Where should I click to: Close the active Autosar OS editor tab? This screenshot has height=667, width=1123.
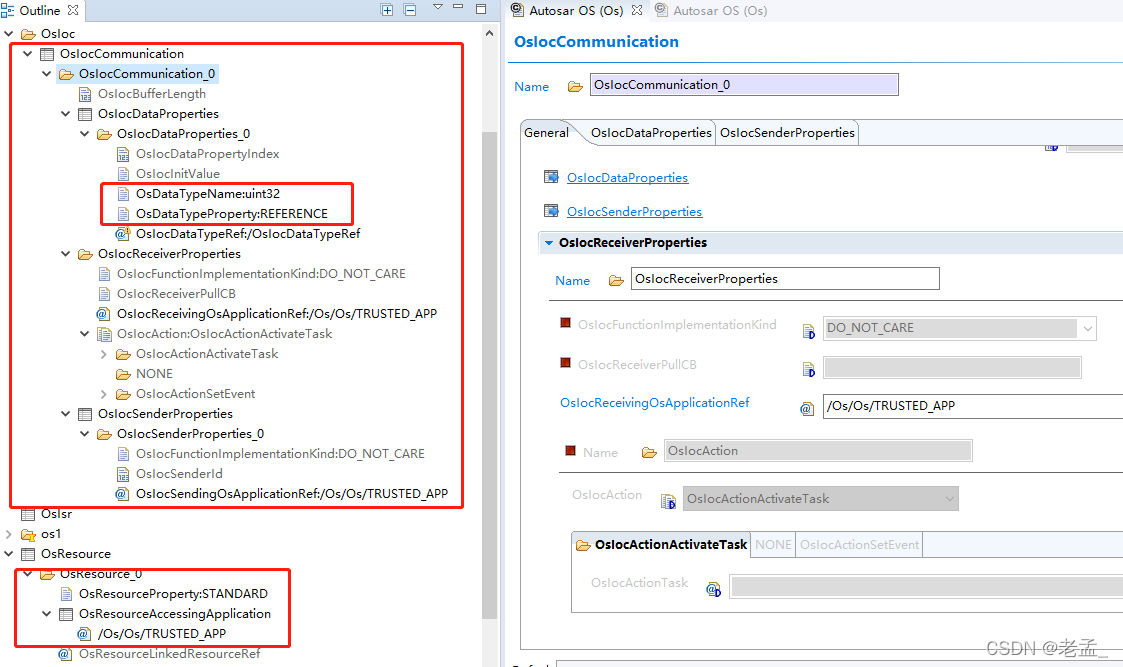[x=637, y=10]
